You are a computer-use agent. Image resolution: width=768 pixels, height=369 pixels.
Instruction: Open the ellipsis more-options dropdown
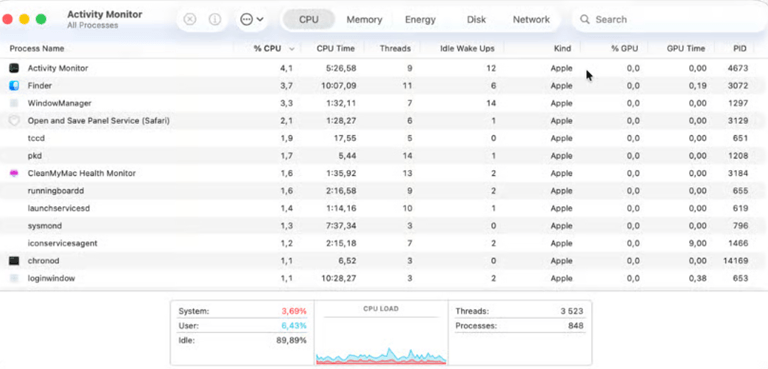coord(252,20)
